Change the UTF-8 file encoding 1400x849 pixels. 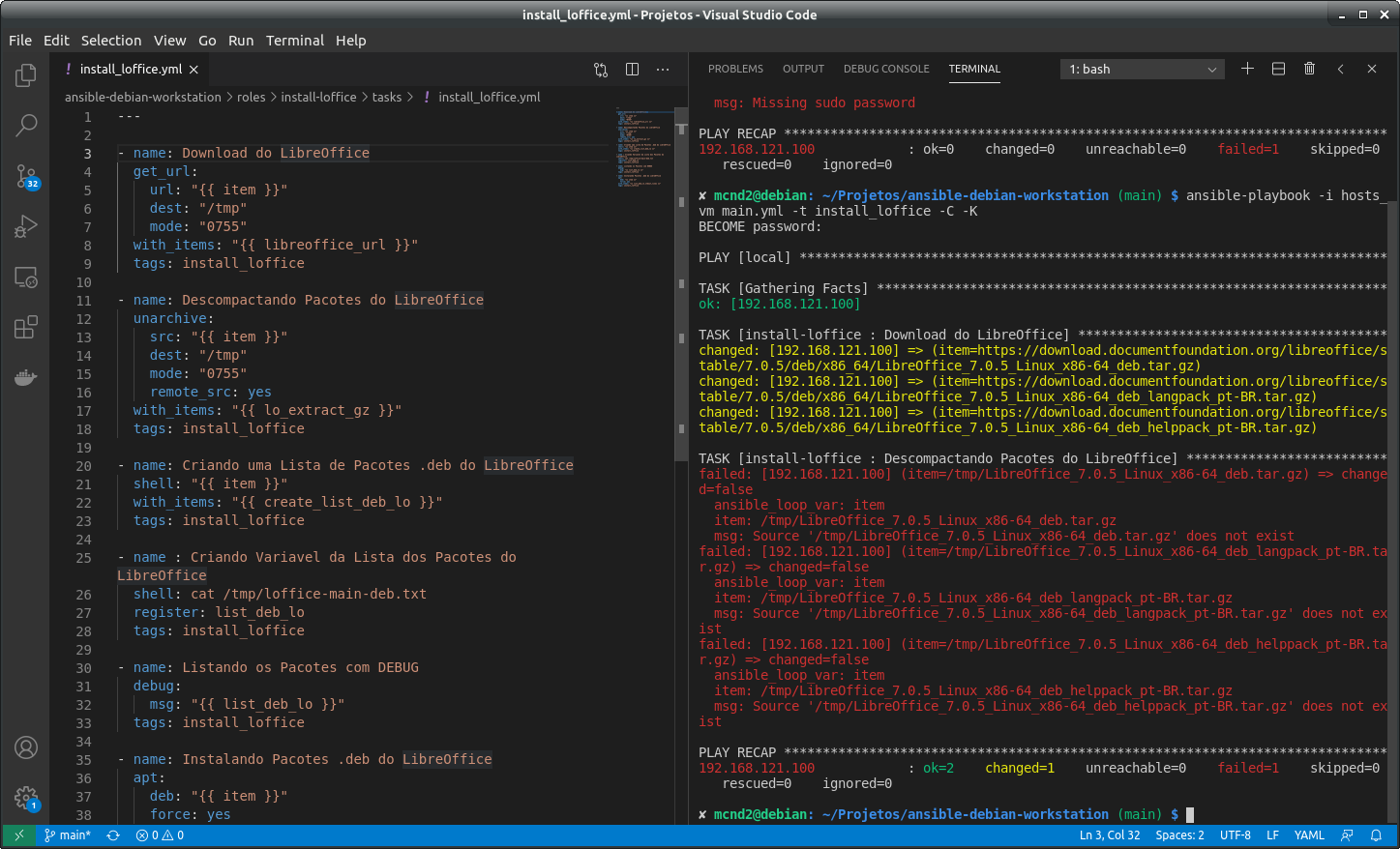(1235, 835)
